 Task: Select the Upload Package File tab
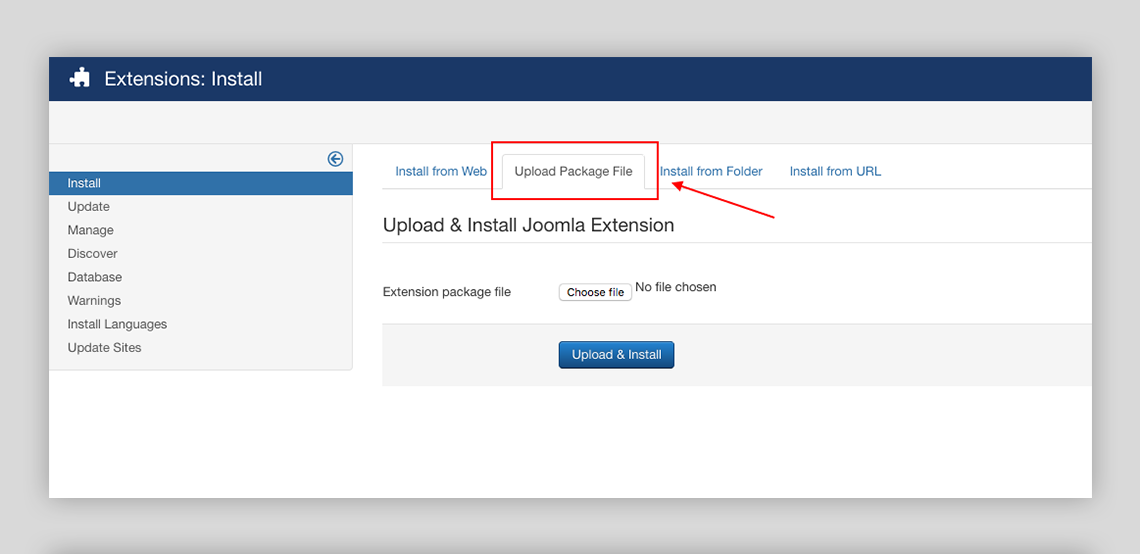573,171
